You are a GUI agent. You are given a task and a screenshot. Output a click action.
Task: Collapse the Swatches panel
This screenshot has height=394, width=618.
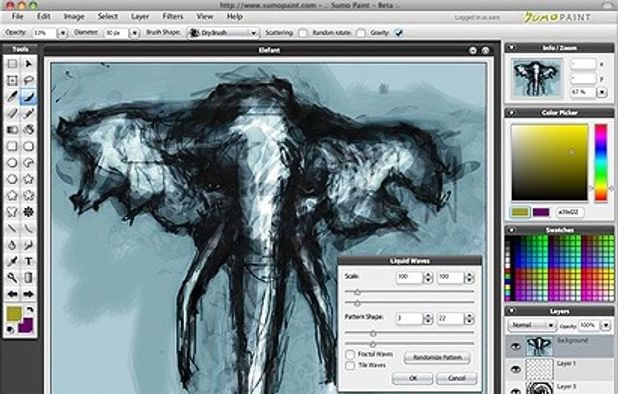[x=511, y=230]
